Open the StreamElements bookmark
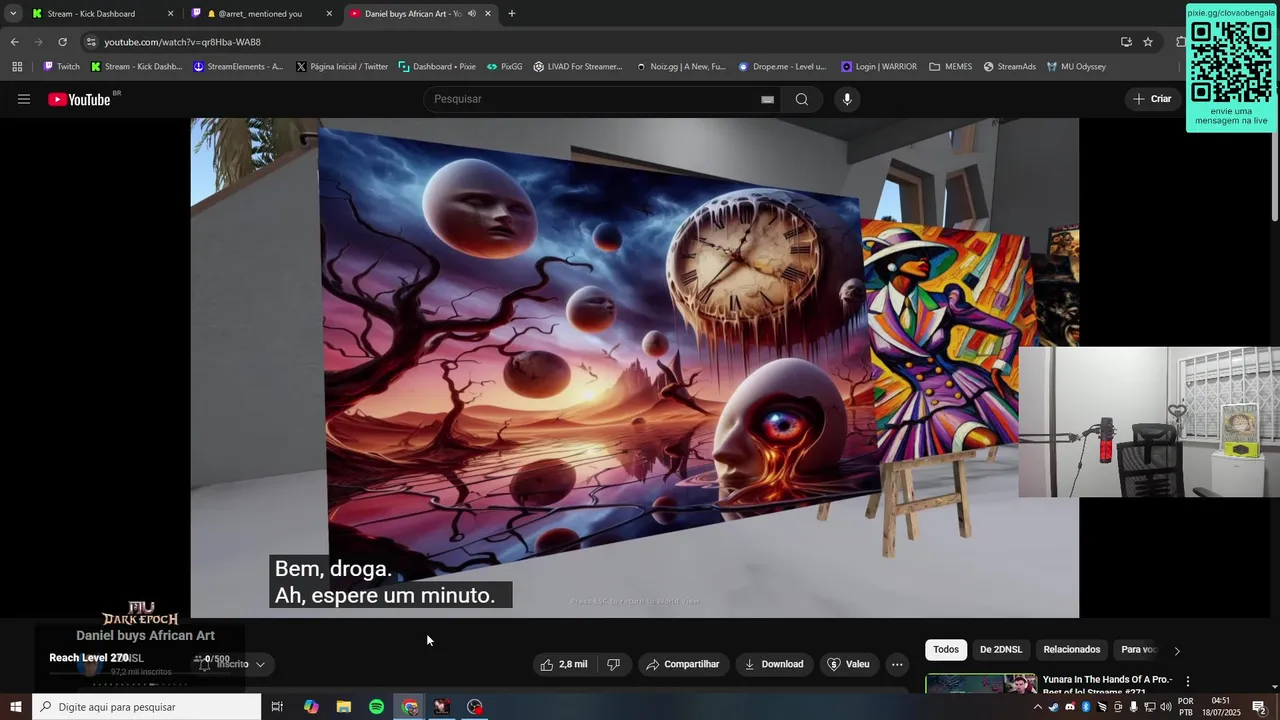 pyautogui.click(x=238, y=67)
